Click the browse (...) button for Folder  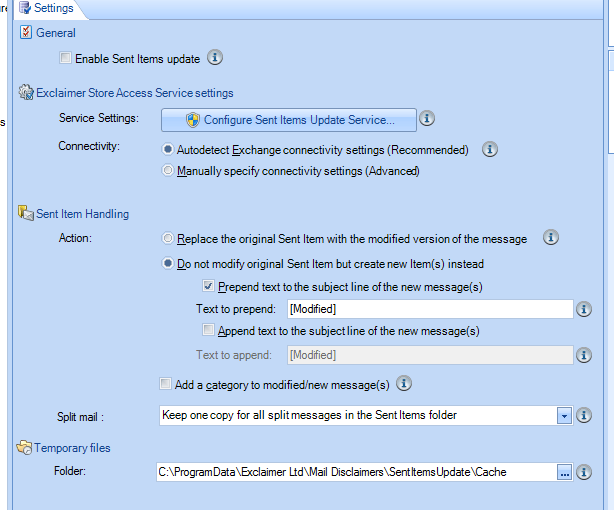pyautogui.click(x=564, y=472)
